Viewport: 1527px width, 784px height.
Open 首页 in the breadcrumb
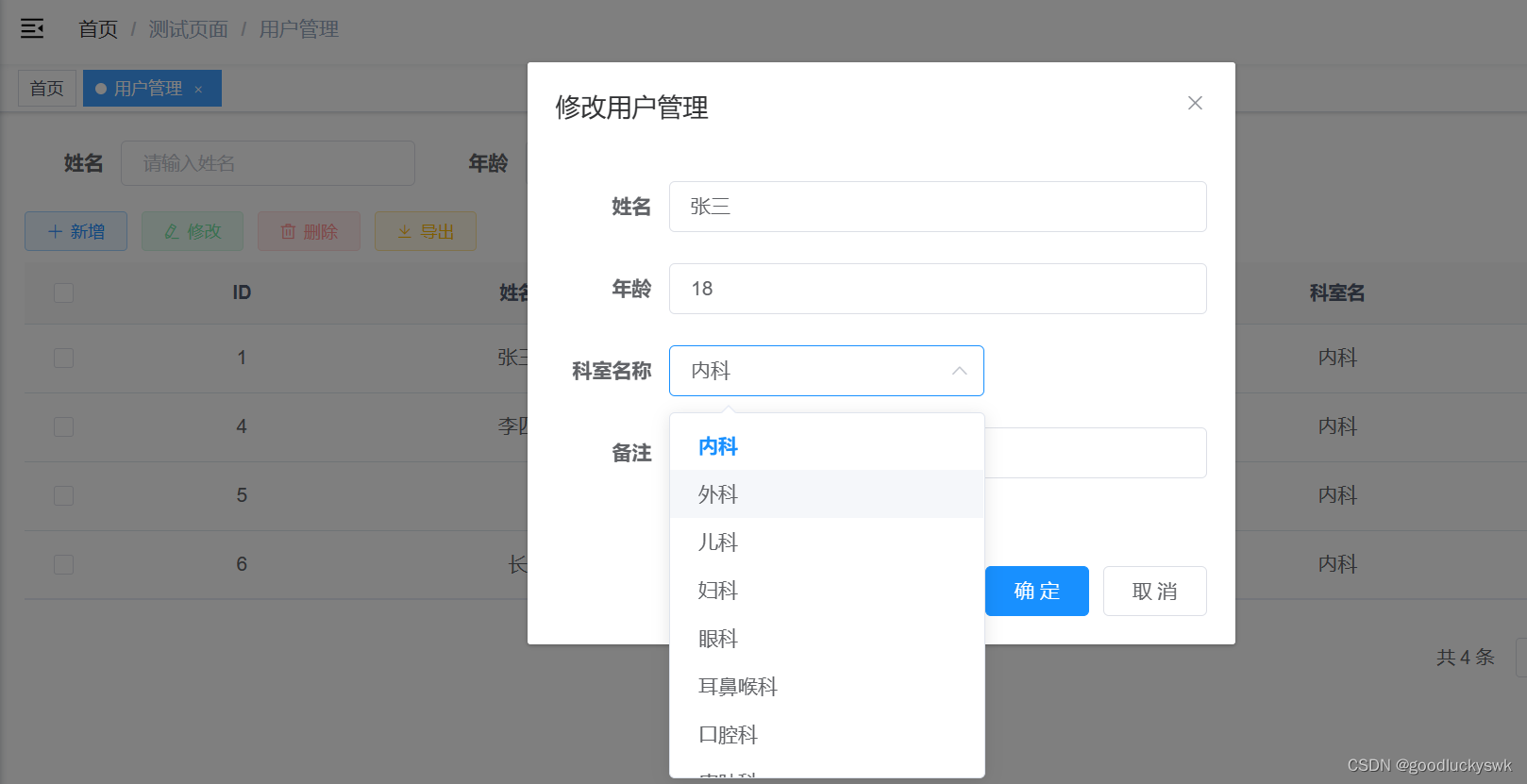coord(98,29)
